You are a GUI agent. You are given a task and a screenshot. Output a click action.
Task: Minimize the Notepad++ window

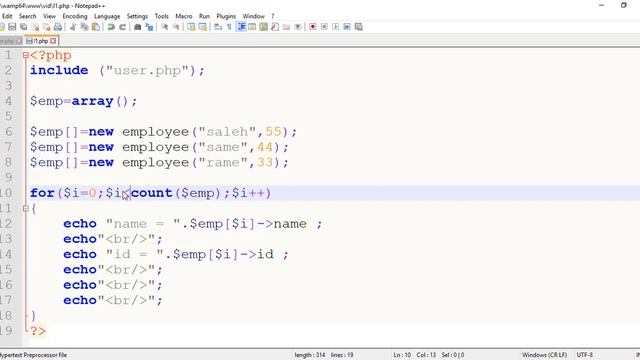(601, 5)
